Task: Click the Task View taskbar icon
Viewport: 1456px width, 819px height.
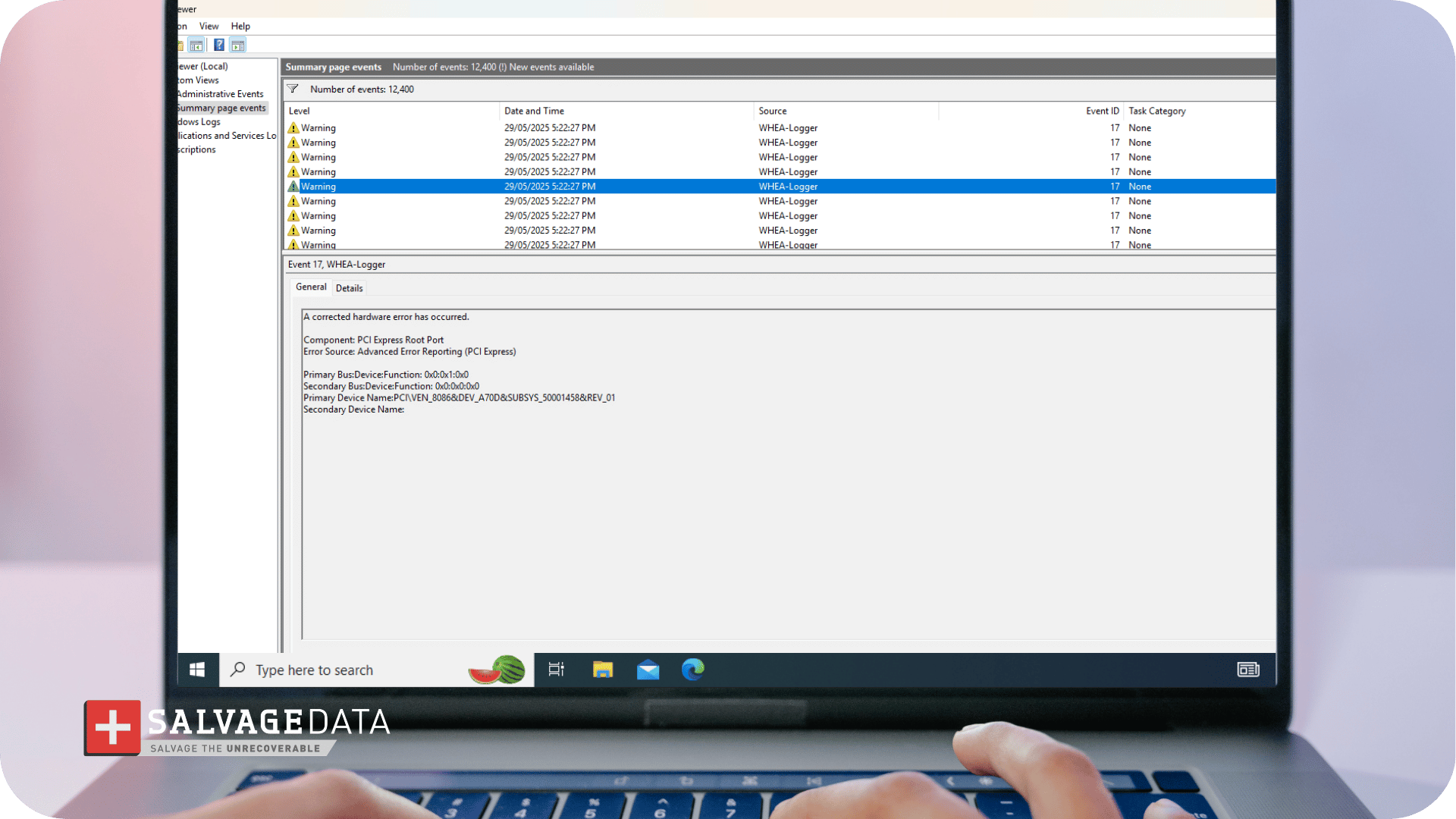Action: tap(557, 670)
